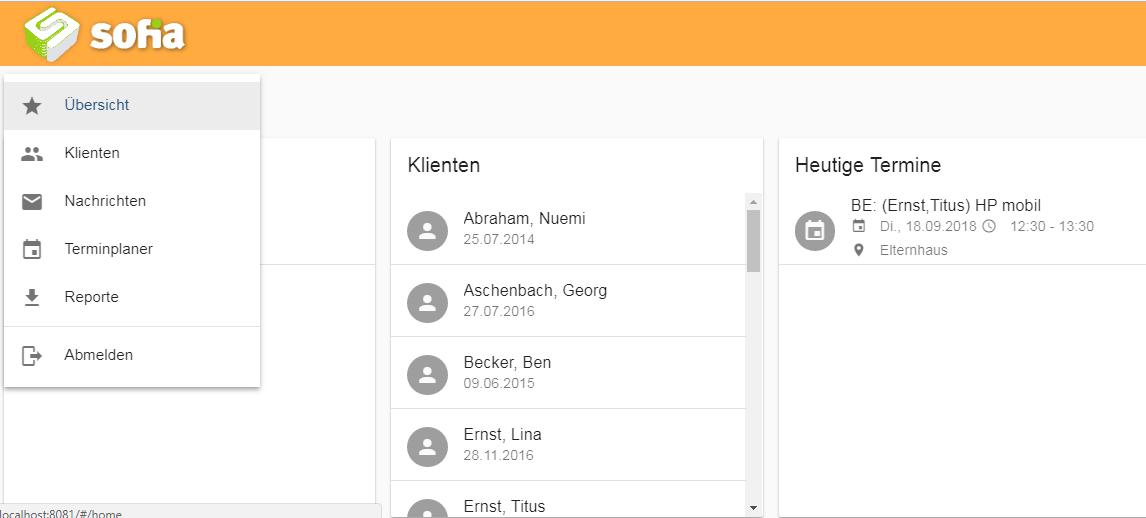Click scroll up arrow in Klienten list

click(x=753, y=201)
